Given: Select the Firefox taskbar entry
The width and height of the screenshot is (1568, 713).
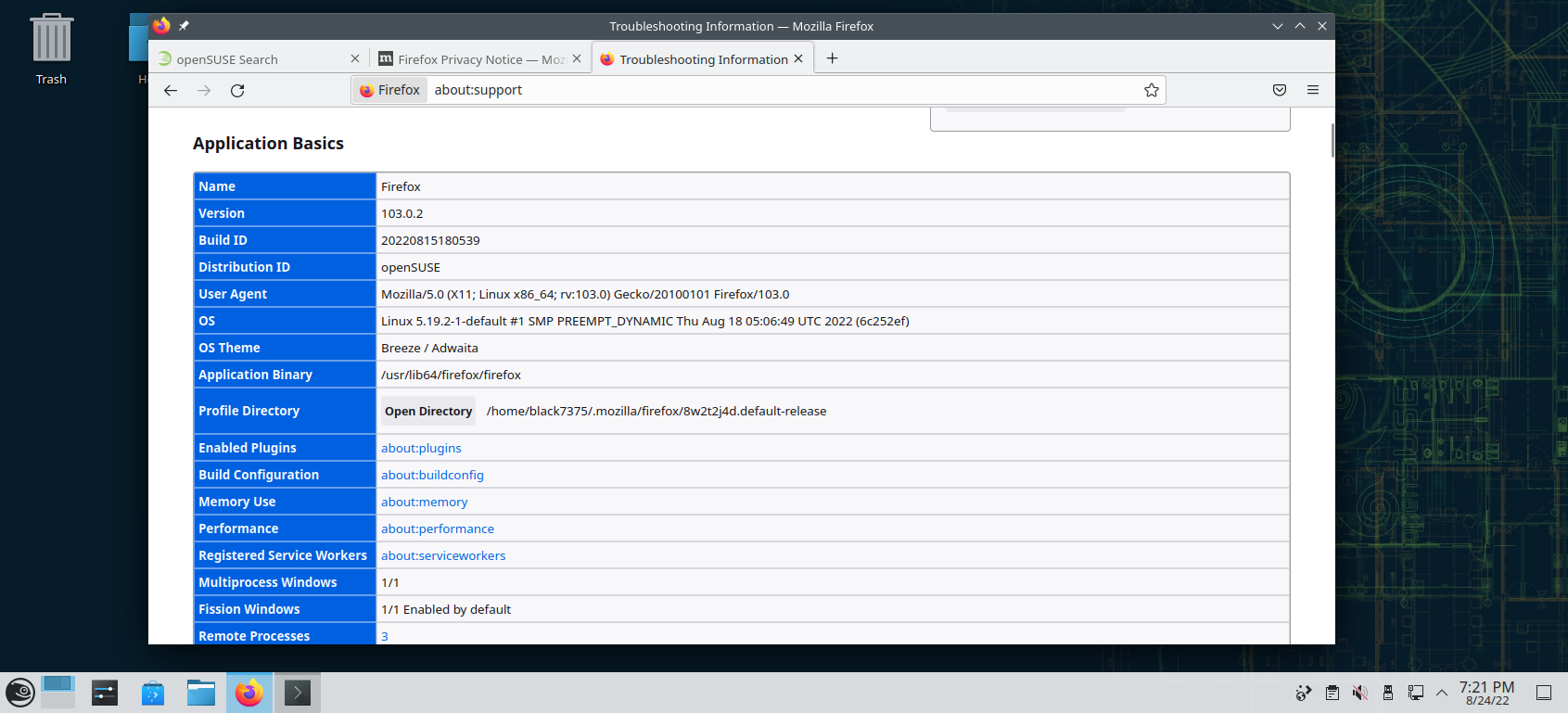Looking at the screenshot, I should tap(249, 693).
